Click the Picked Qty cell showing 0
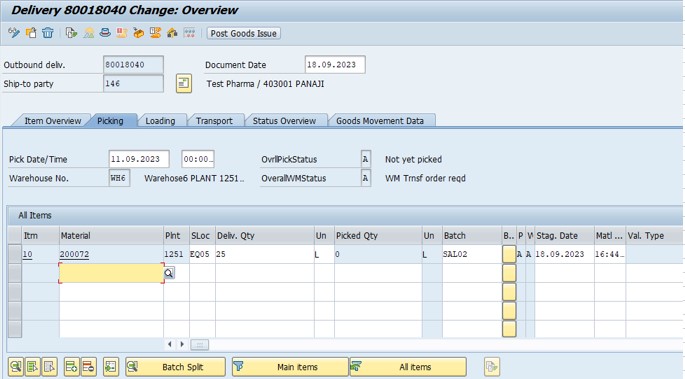685x379 pixels. (x=378, y=254)
